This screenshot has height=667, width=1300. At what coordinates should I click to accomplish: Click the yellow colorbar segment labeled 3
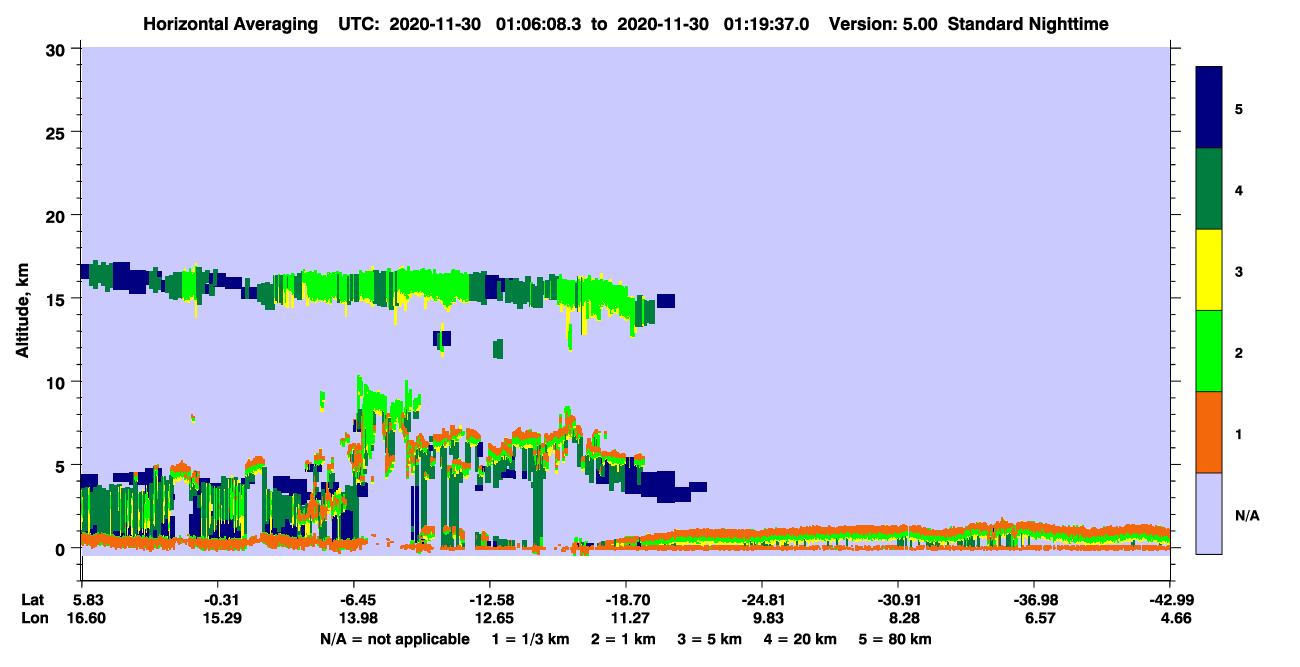click(x=1209, y=270)
